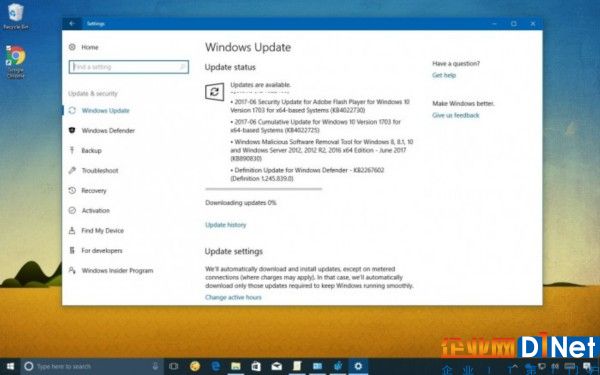View Update history link
This screenshot has height=375, width=600.
(225, 225)
